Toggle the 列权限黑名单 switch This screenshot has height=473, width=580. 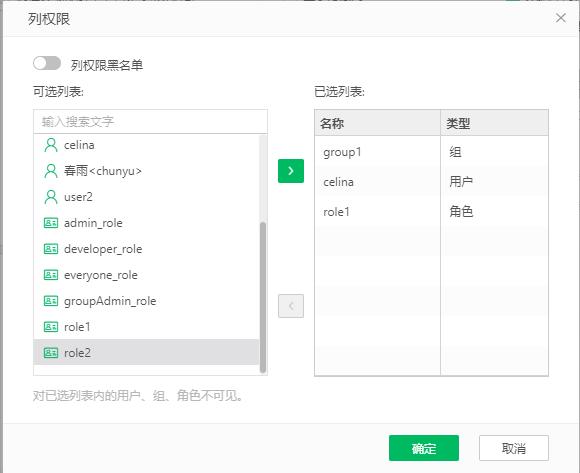pyautogui.click(x=47, y=63)
